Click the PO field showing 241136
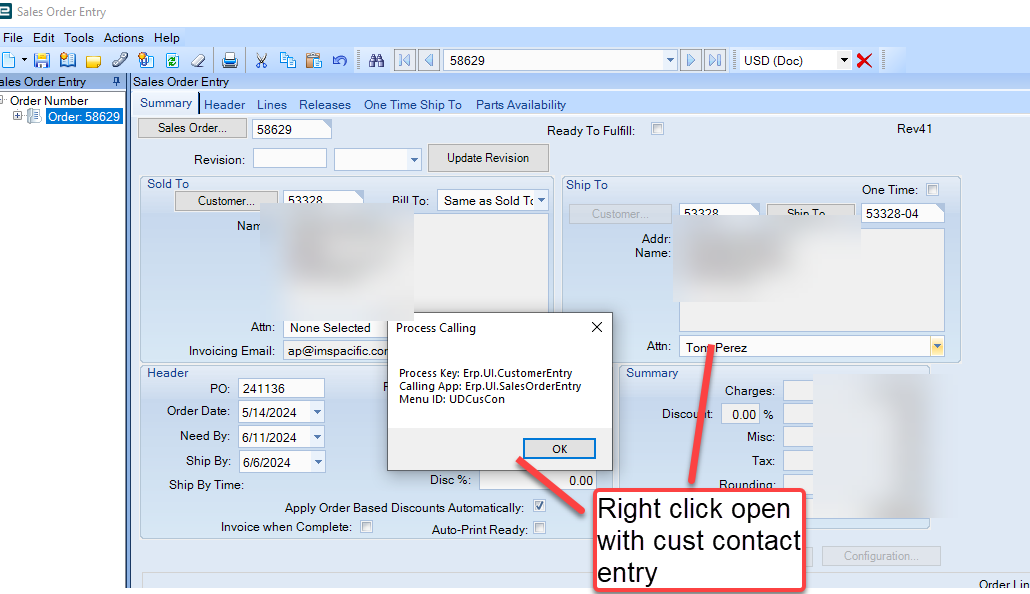Viewport: 1030px width, 594px height. (x=281, y=388)
